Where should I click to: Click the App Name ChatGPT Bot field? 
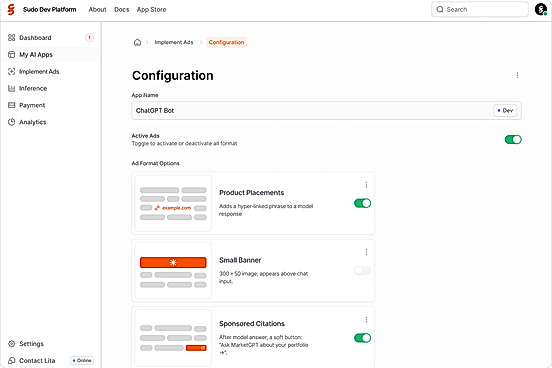(326, 111)
